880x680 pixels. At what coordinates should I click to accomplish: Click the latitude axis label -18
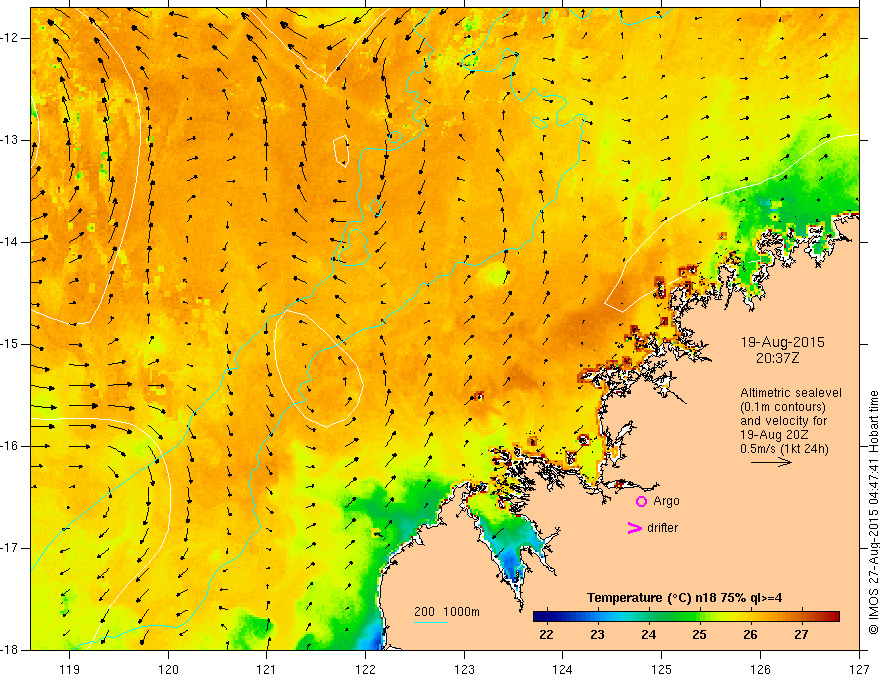10,650
